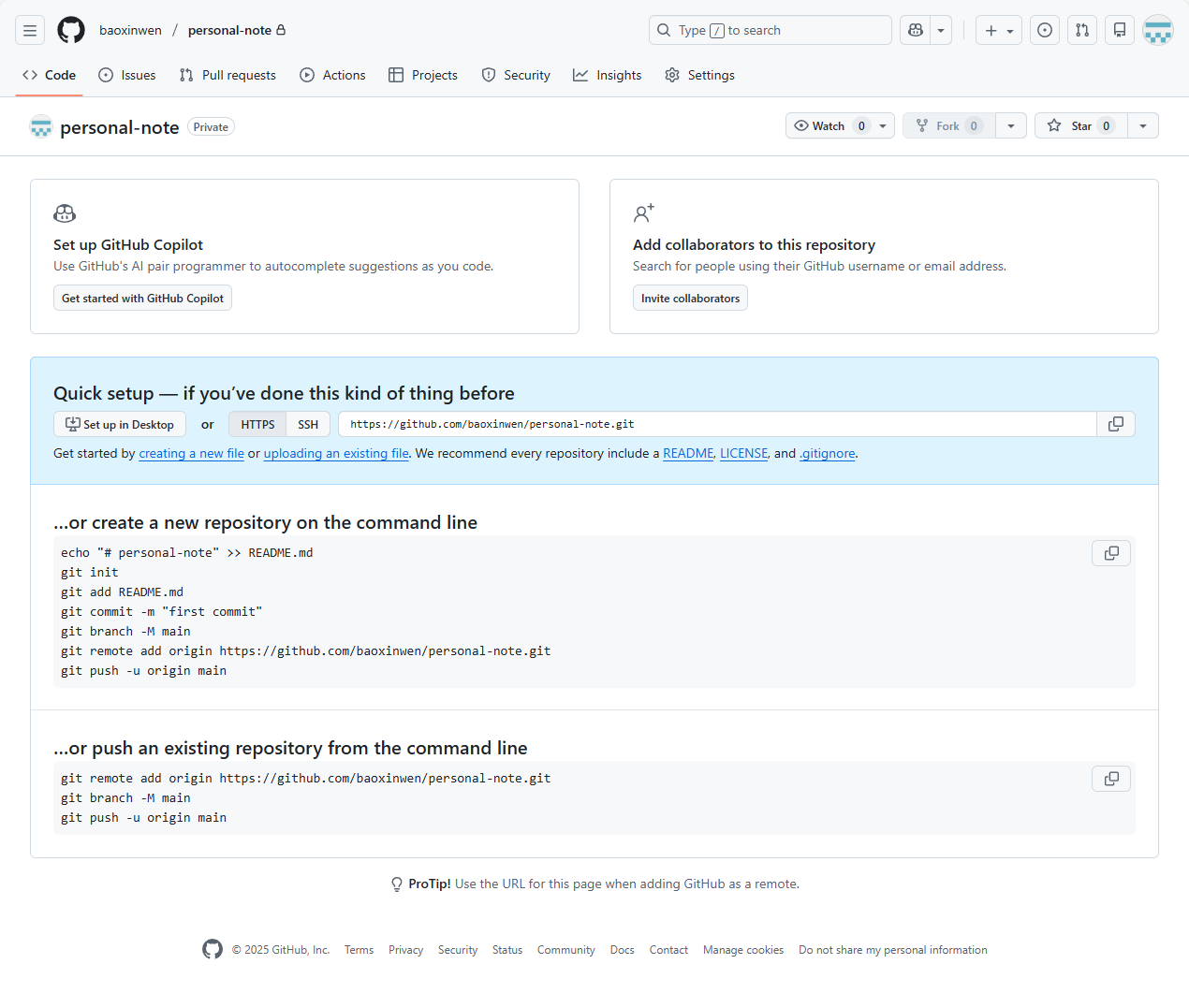Select HTTPS clone URL option
The height and width of the screenshot is (1008, 1189).
pyautogui.click(x=257, y=424)
